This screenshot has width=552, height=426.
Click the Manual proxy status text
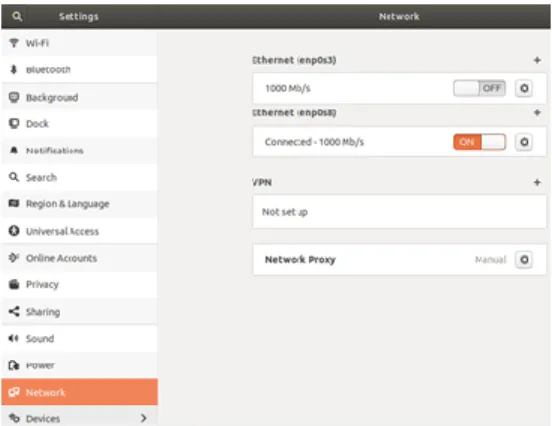(490, 259)
